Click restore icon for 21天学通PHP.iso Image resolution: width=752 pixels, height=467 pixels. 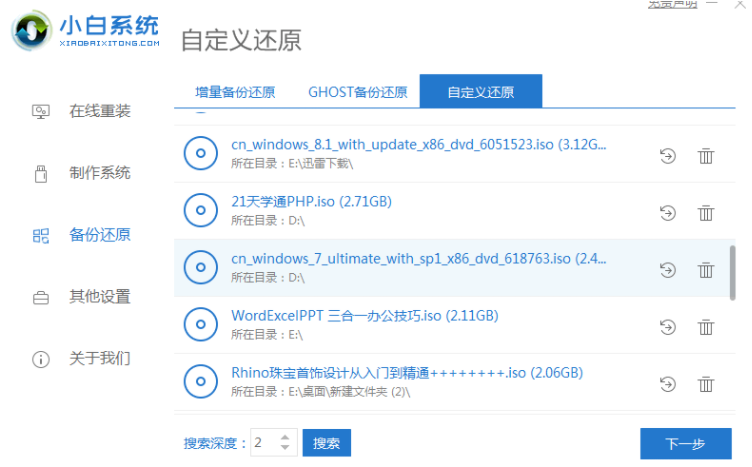[668, 212]
